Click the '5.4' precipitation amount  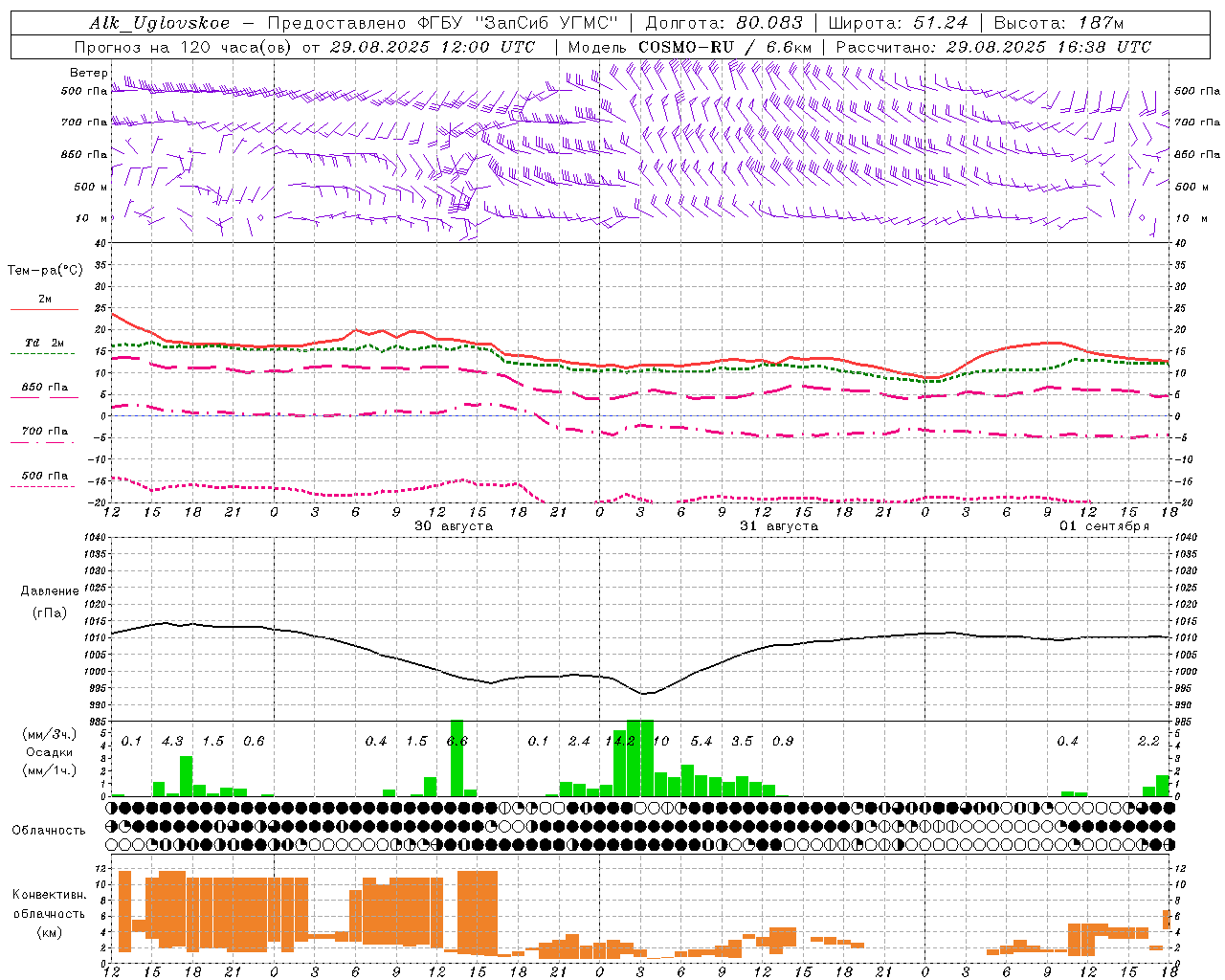702,742
